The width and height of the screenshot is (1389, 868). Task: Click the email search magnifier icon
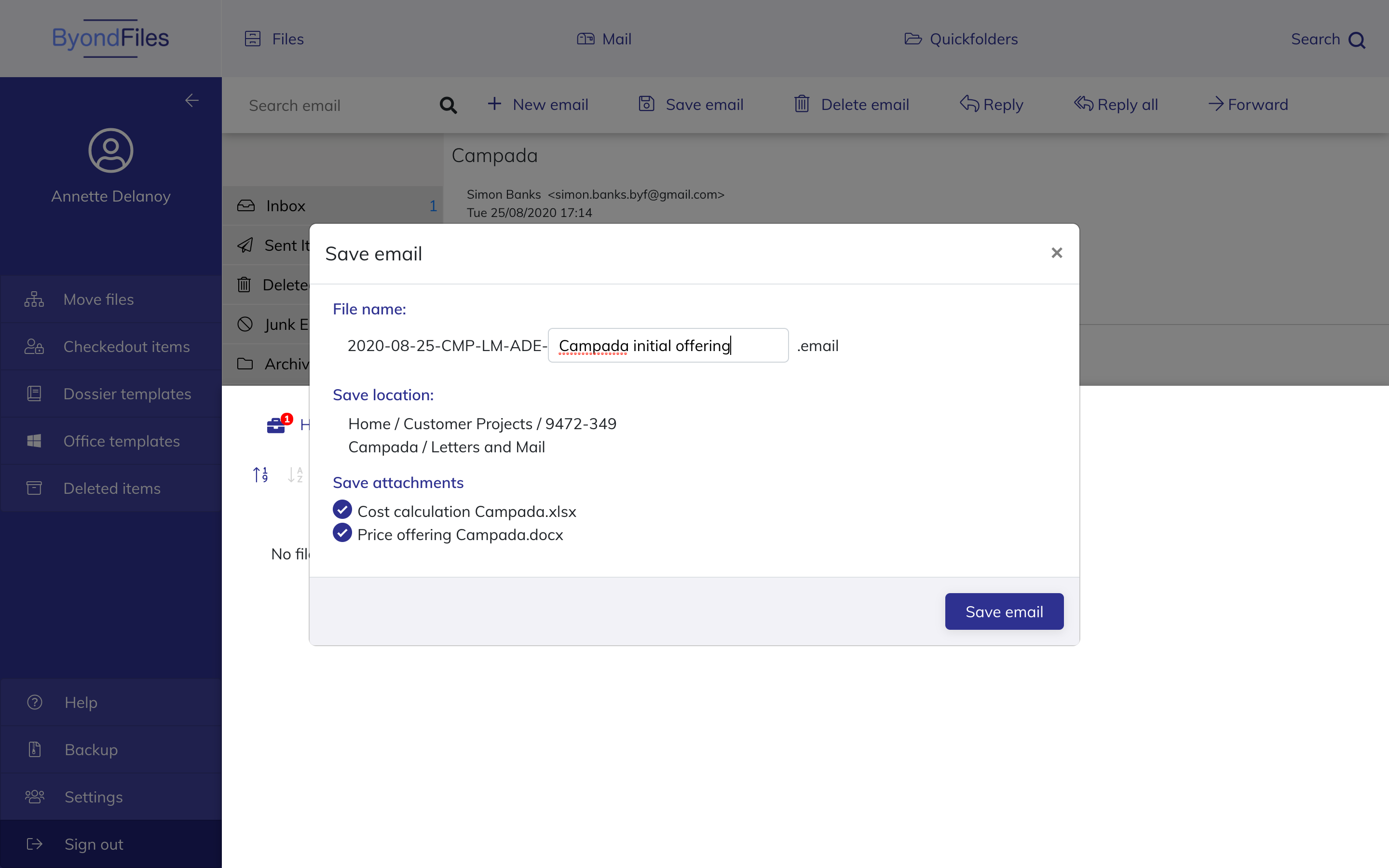coord(448,105)
